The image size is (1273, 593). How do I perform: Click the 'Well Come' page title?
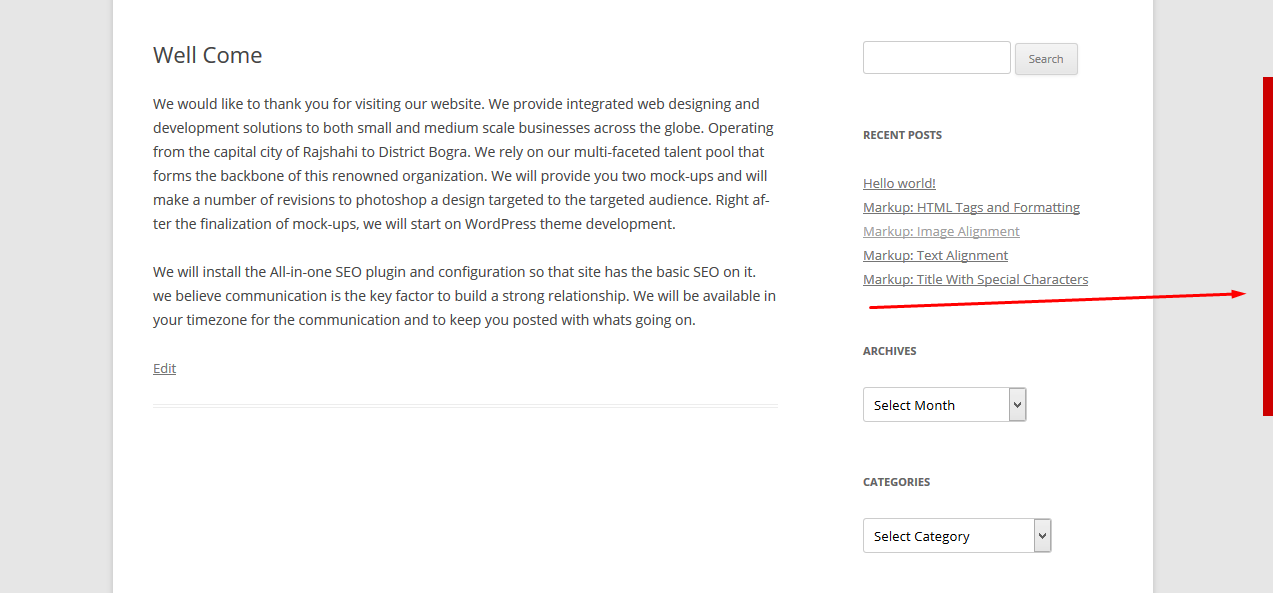coord(207,55)
